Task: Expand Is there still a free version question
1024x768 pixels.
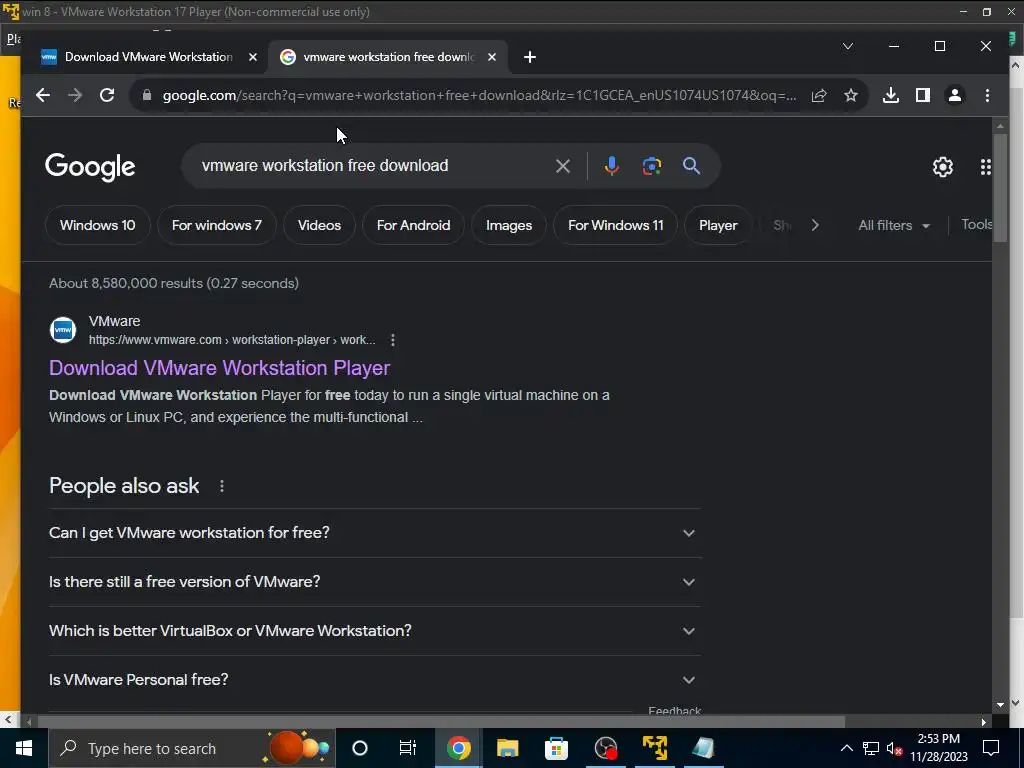Action: [x=375, y=582]
